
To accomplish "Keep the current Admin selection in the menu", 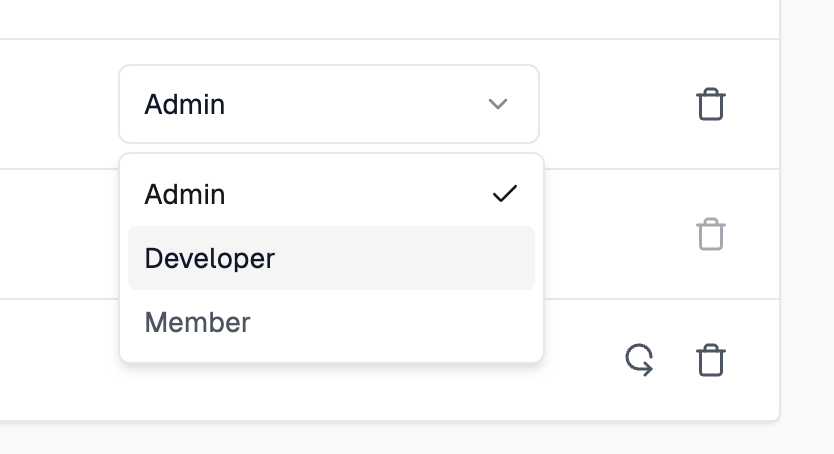I will tap(331, 194).
